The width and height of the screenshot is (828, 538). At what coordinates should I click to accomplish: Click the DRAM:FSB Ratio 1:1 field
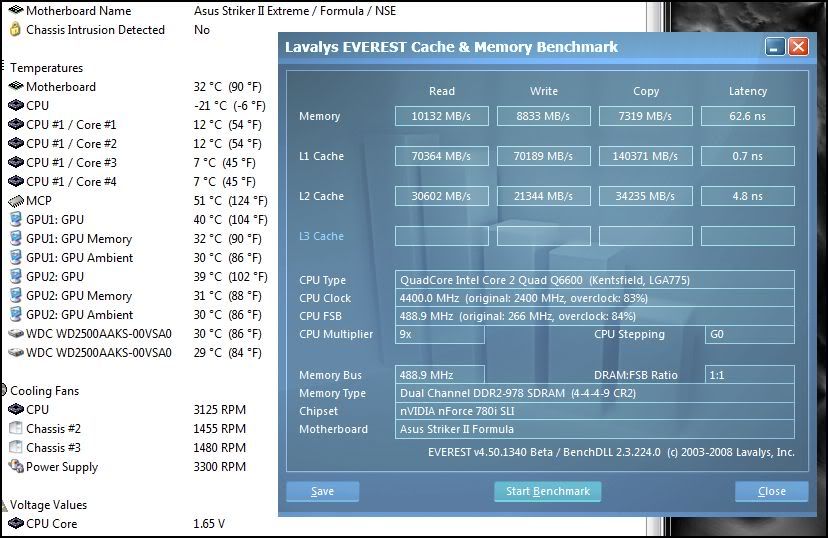[x=749, y=375]
